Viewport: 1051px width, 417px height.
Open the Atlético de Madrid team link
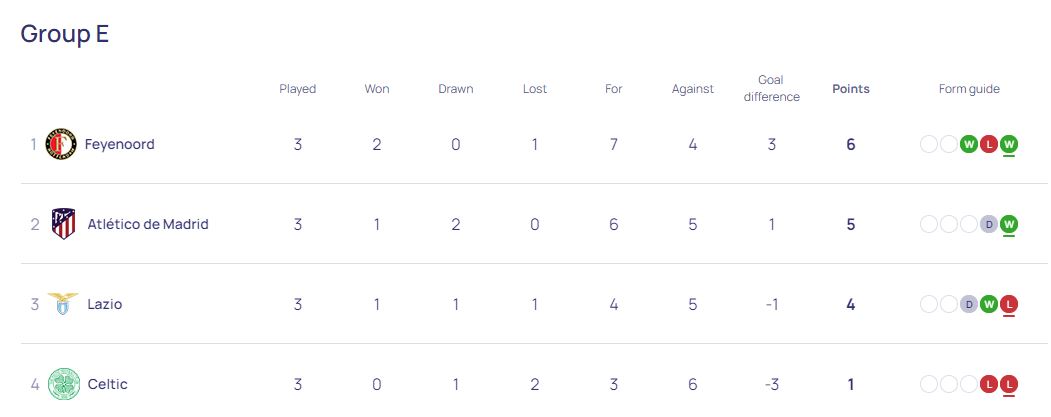[x=147, y=224]
